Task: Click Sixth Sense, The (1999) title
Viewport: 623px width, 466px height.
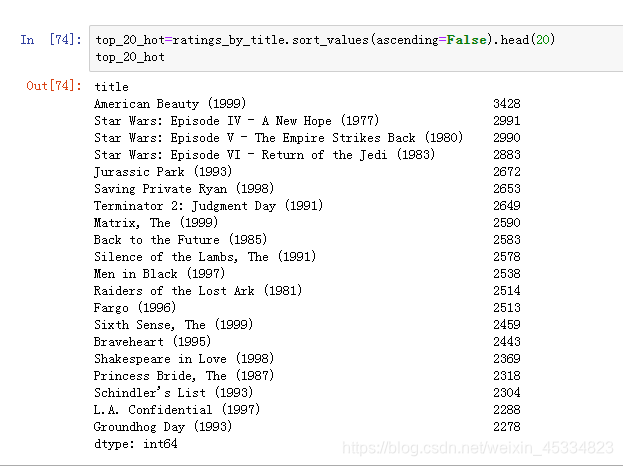Action: click(x=174, y=325)
